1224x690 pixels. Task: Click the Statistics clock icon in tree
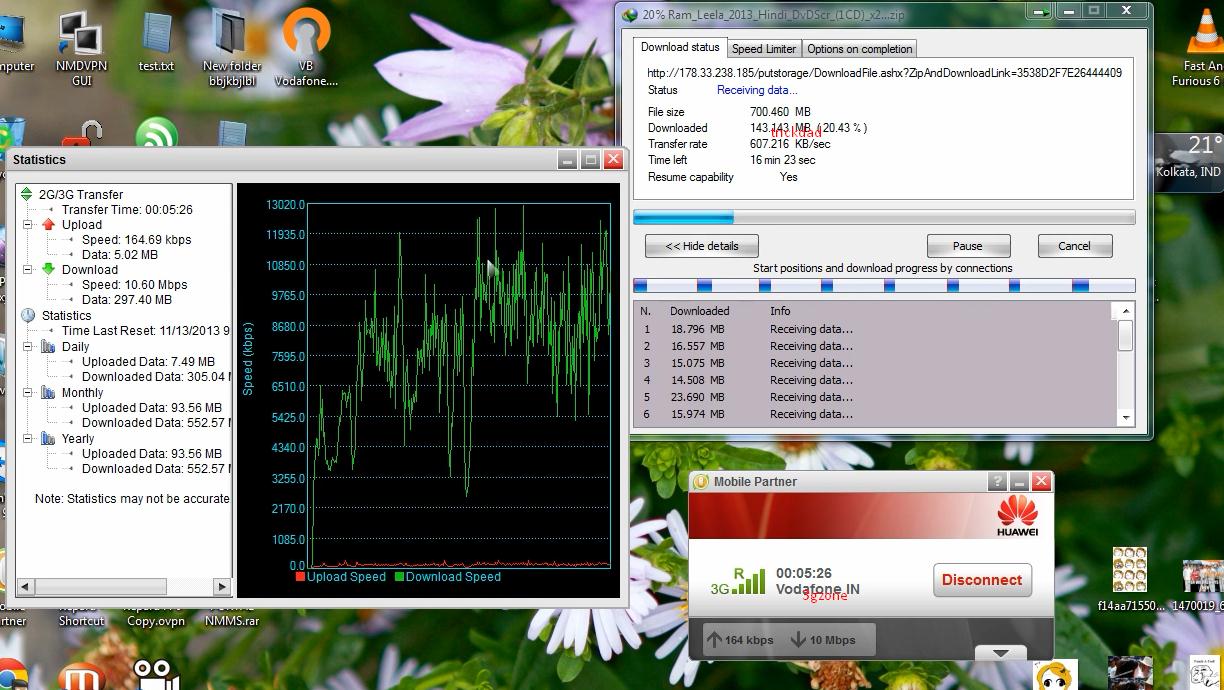[x=28, y=315]
